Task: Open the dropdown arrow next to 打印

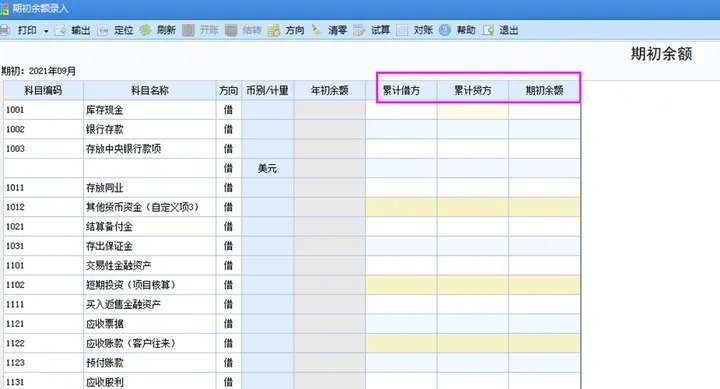Action: point(46,31)
